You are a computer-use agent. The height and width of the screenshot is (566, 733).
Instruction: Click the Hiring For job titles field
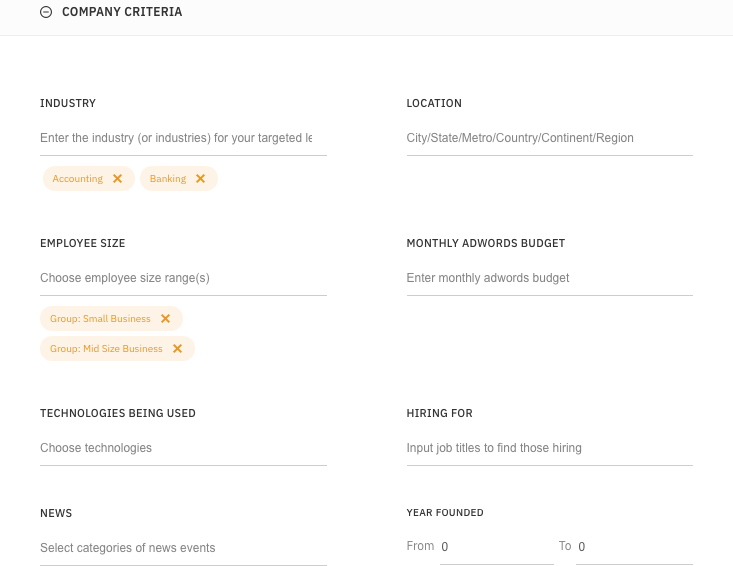tap(549, 448)
